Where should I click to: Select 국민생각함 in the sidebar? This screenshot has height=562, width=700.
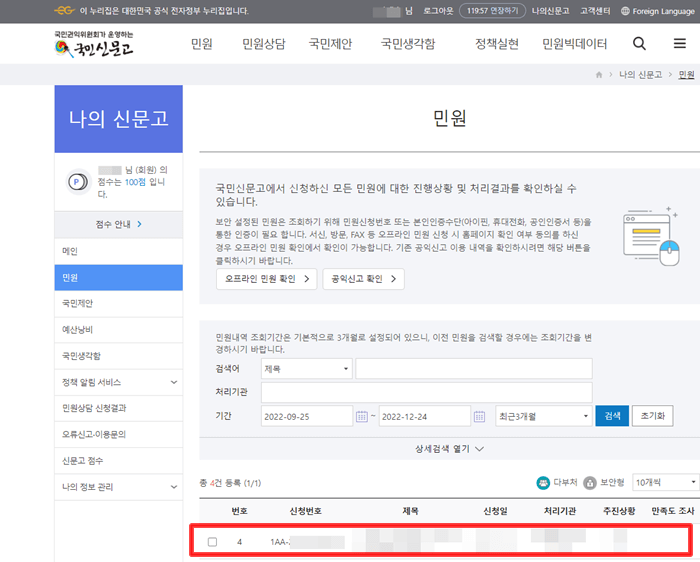tap(118, 356)
